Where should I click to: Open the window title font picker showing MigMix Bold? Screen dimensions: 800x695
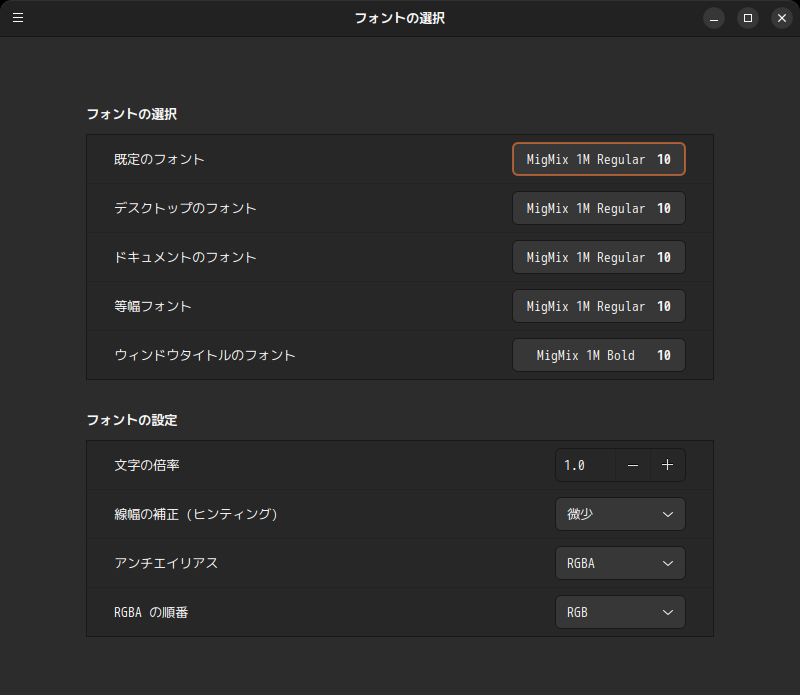598,355
